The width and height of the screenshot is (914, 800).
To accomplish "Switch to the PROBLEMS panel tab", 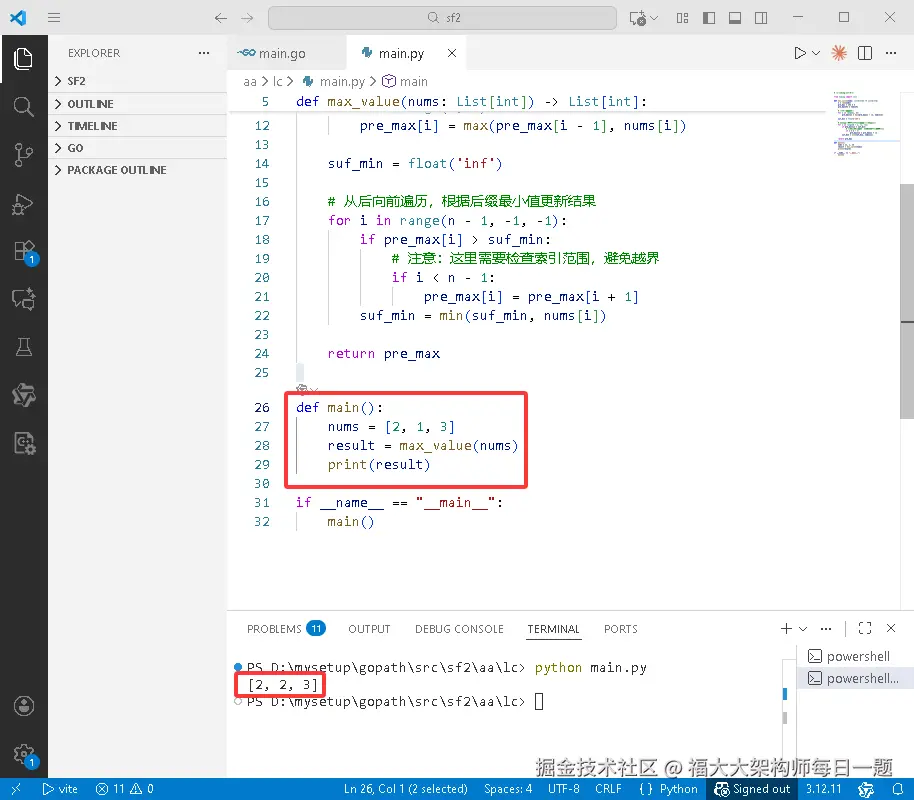I will [x=286, y=629].
